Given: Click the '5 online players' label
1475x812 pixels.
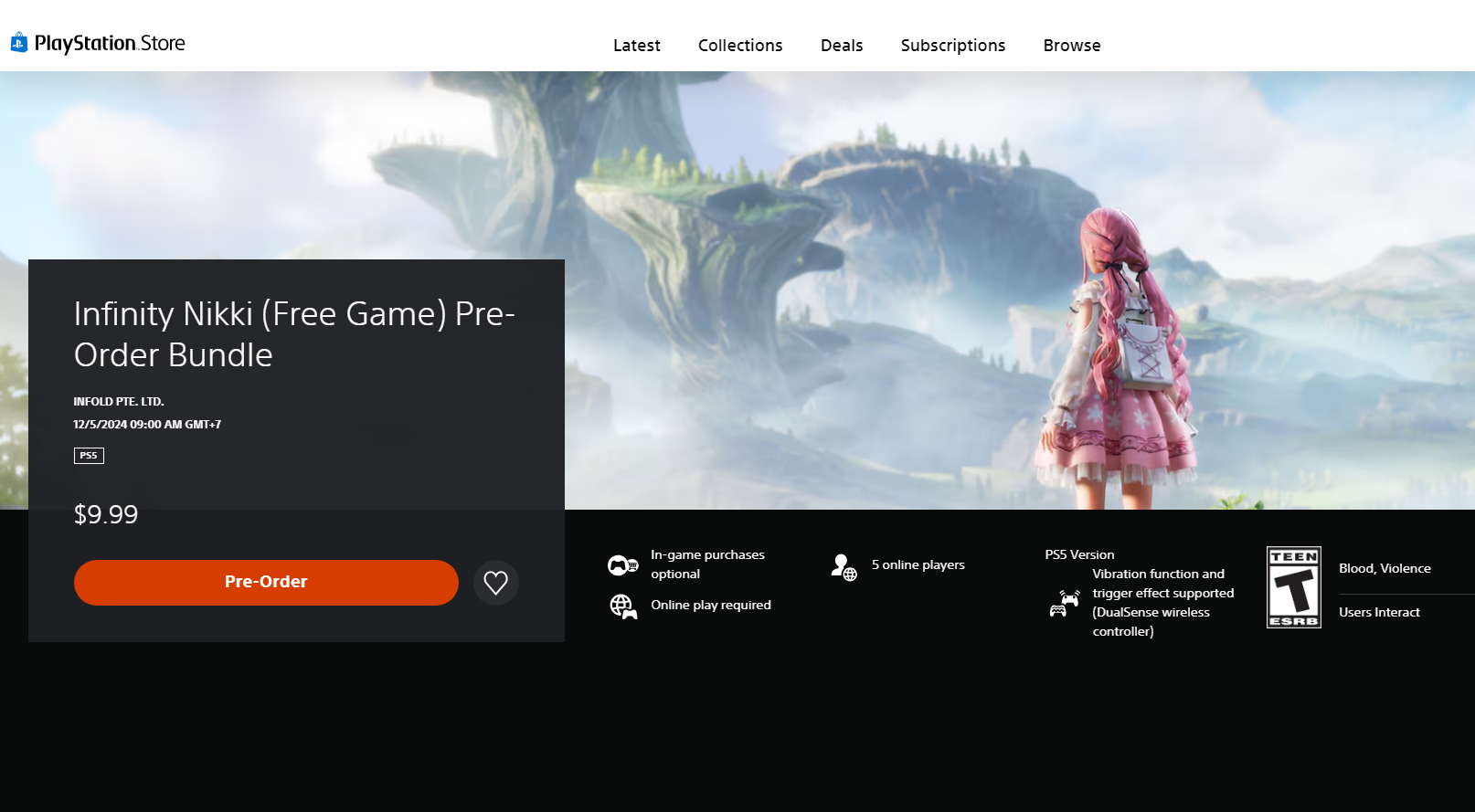Looking at the screenshot, I should click(918, 565).
